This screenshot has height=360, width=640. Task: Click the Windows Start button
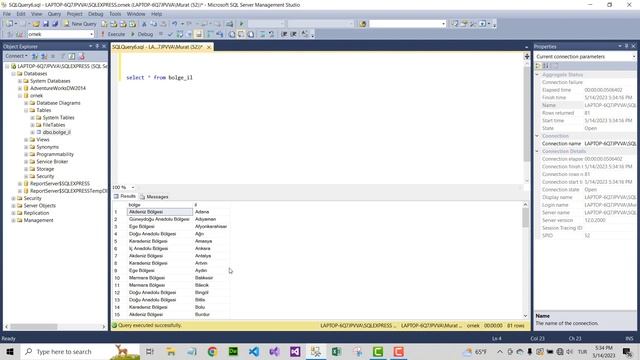point(10,351)
